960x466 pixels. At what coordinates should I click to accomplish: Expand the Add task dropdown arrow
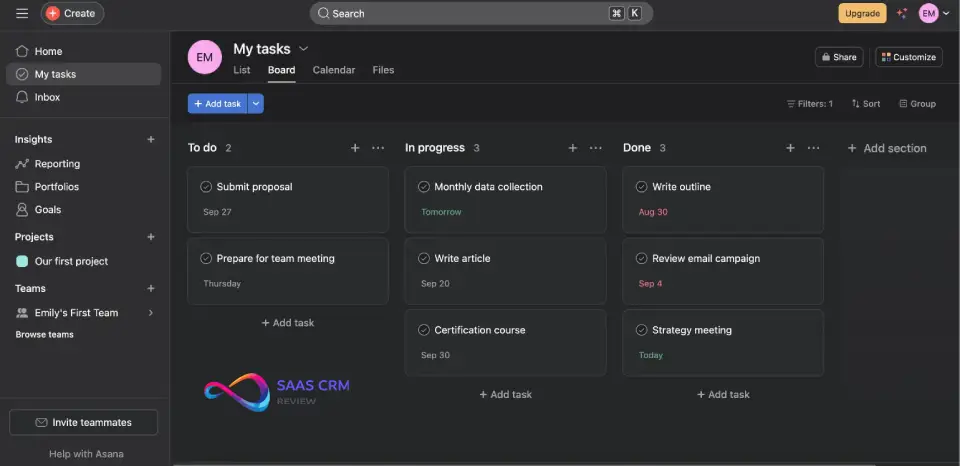click(256, 104)
